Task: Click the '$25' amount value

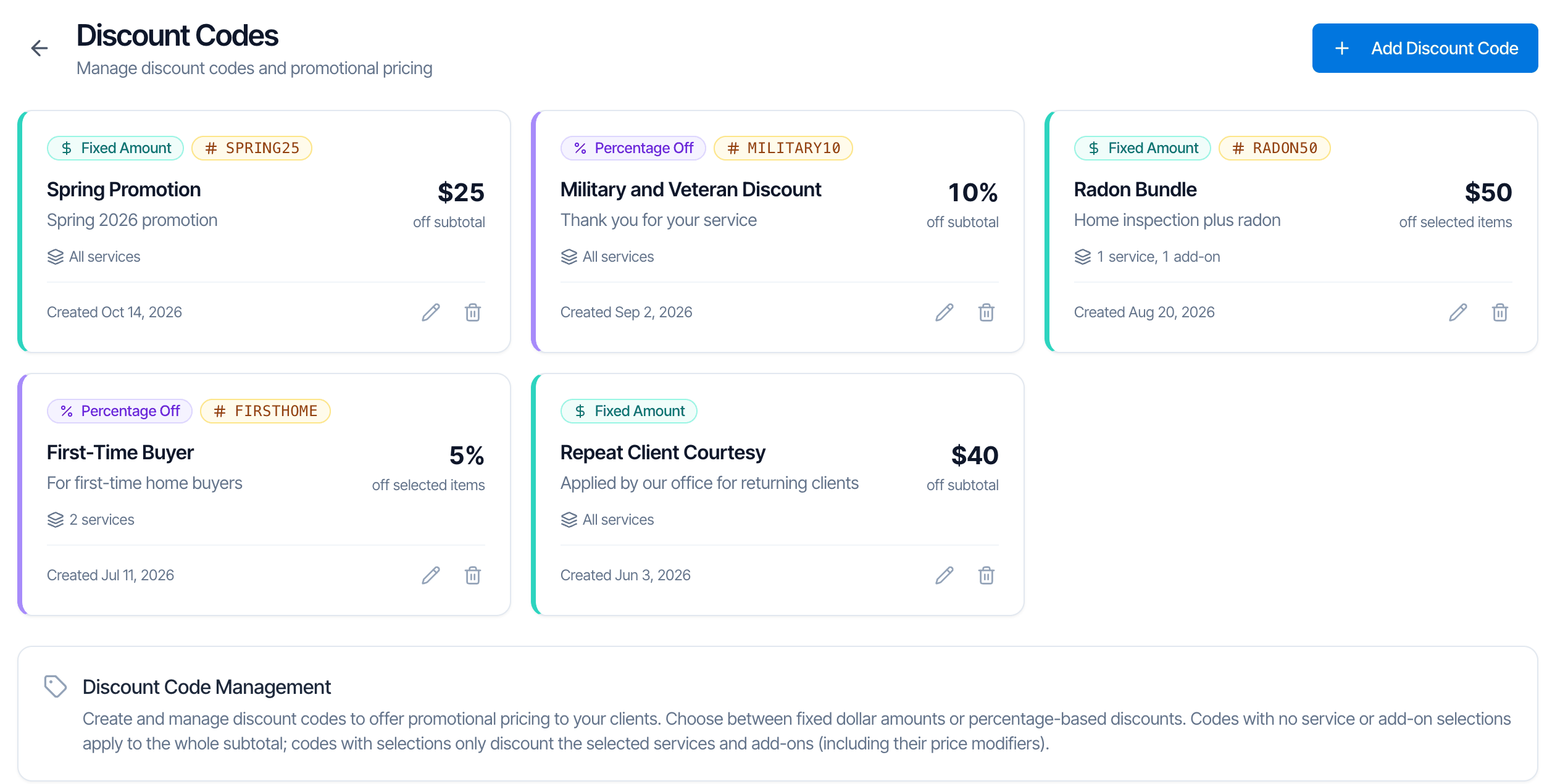Action: click(461, 193)
